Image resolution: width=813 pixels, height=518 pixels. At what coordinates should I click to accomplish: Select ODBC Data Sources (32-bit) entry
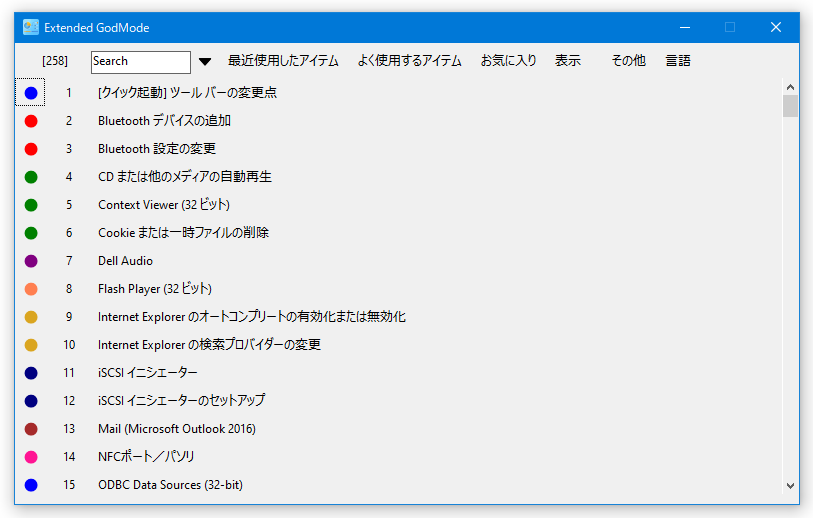(x=171, y=485)
